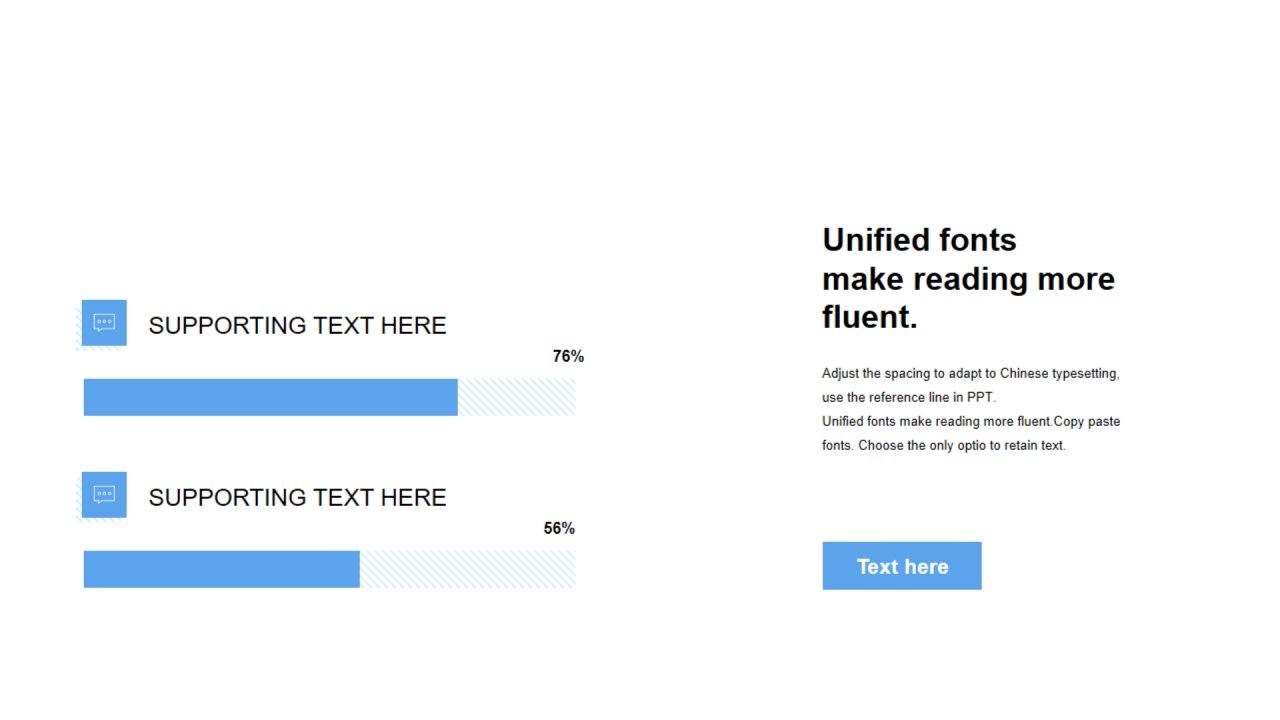Image resolution: width=1280 pixels, height=720 pixels.
Task: Click the chat icon above the 76% bar
Action: (x=104, y=322)
